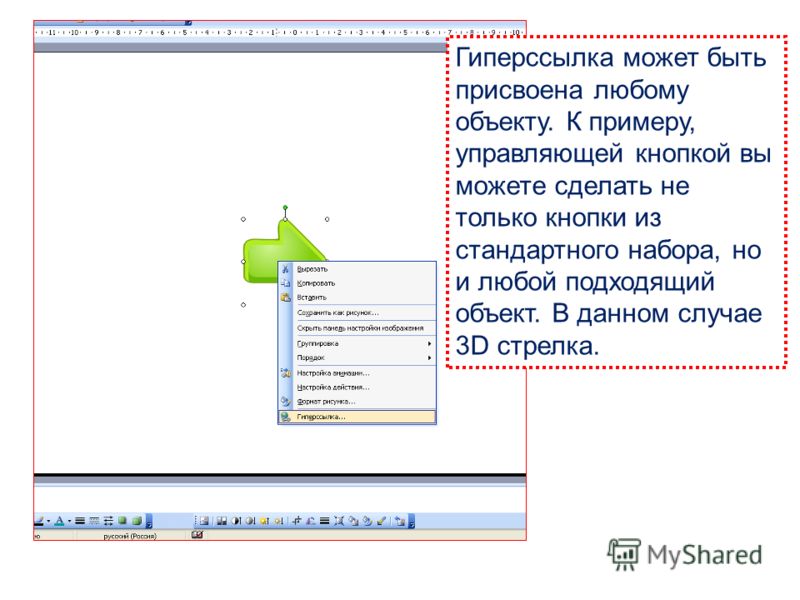The image size is (800, 600).
Task: Select the Crop tool icon
Action: point(296,521)
